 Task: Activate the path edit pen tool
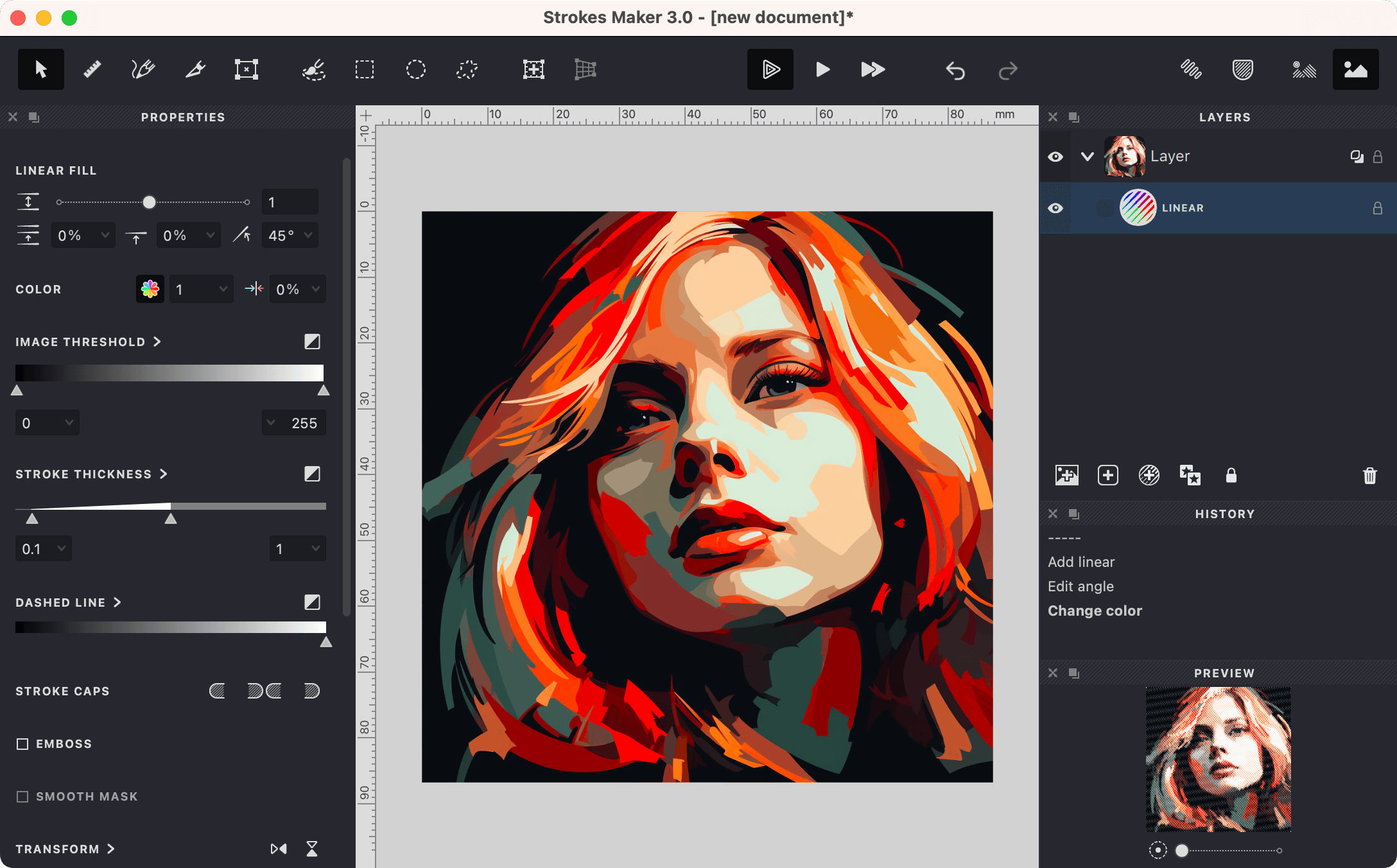pyautogui.click(x=143, y=69)
